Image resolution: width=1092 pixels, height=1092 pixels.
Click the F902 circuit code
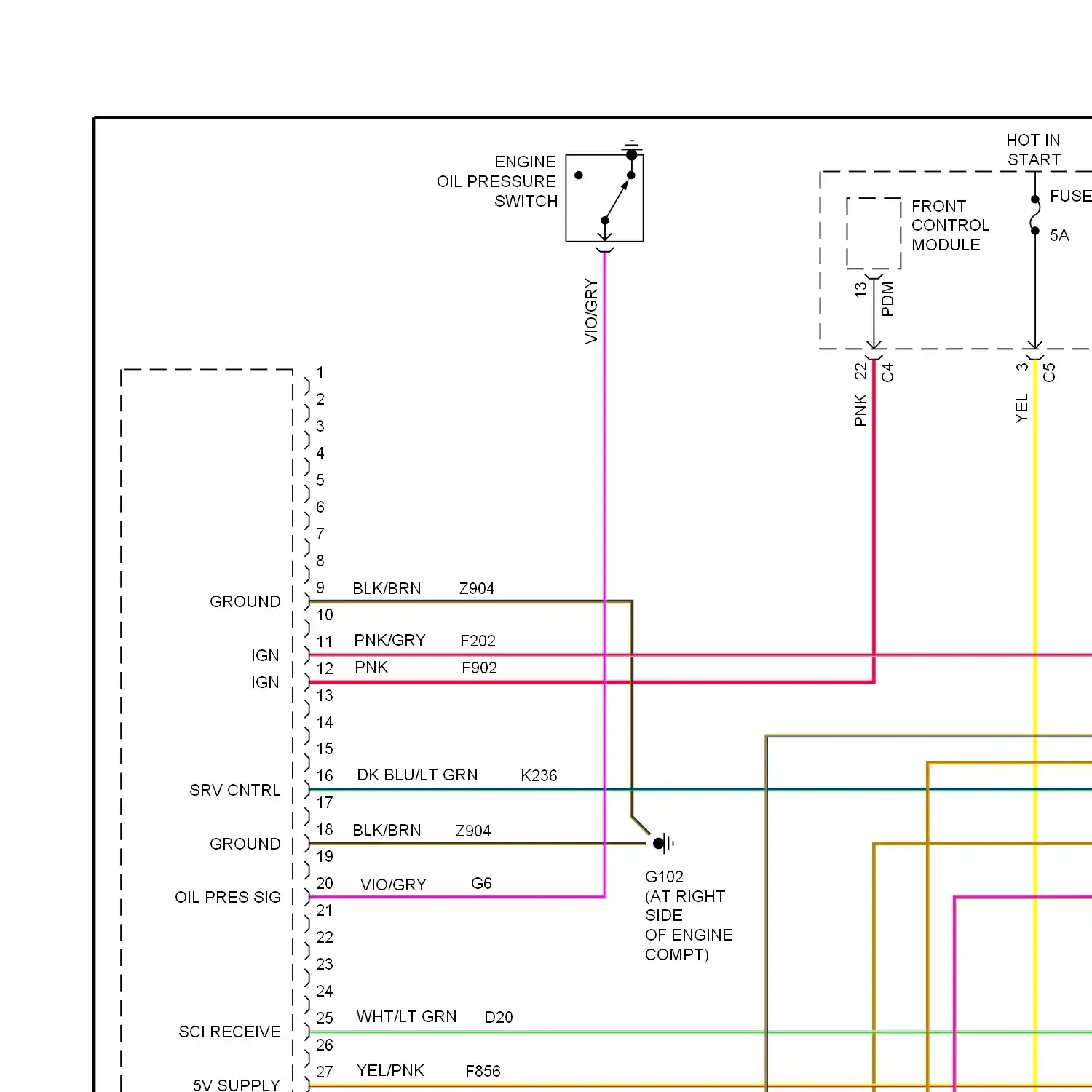[x=479, y=668]
